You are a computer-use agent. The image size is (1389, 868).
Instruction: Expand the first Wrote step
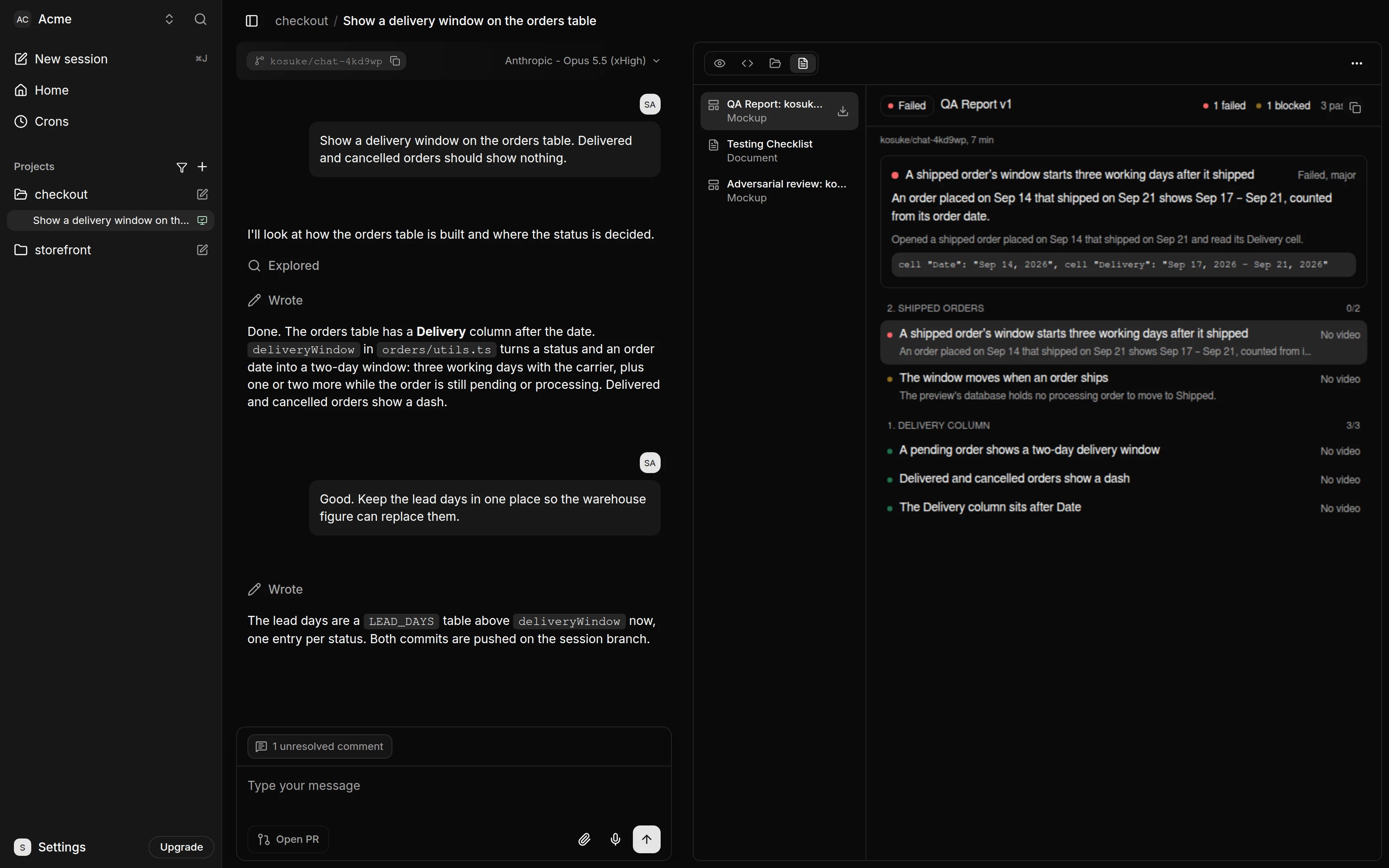pos(276,301)
